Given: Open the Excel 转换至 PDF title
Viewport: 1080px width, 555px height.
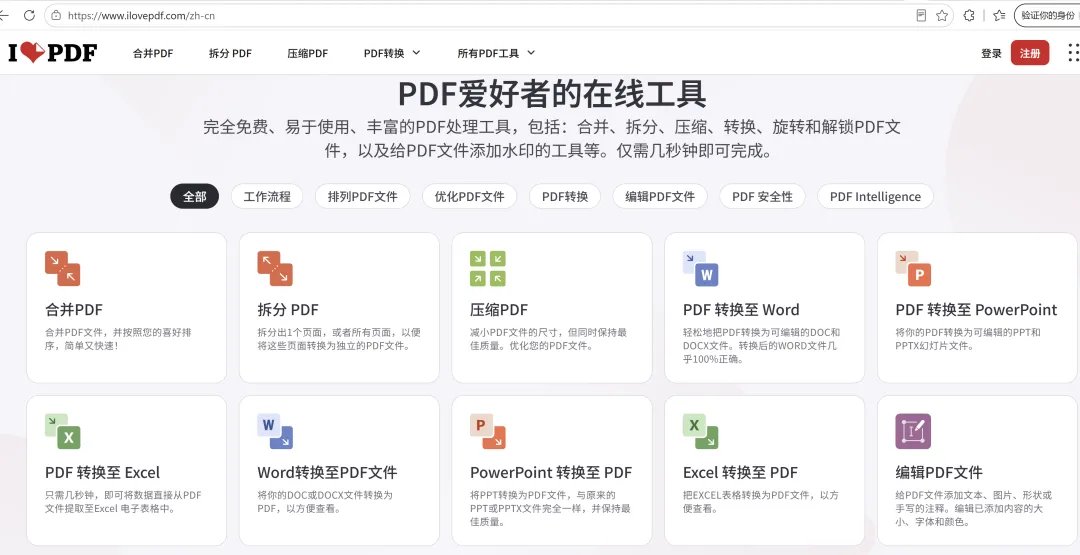Looking at the screenshot, I should 740,472.
